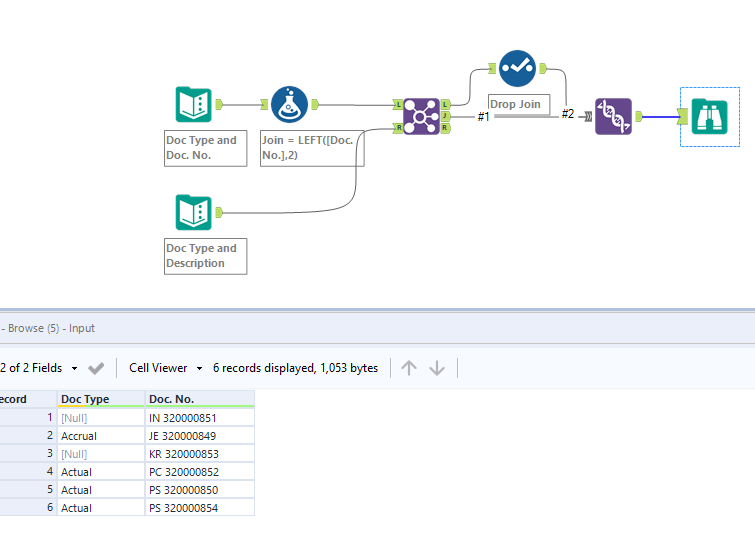Click the Doc Type column header
This screenshot has height=540, width=755.
(101, 399)
